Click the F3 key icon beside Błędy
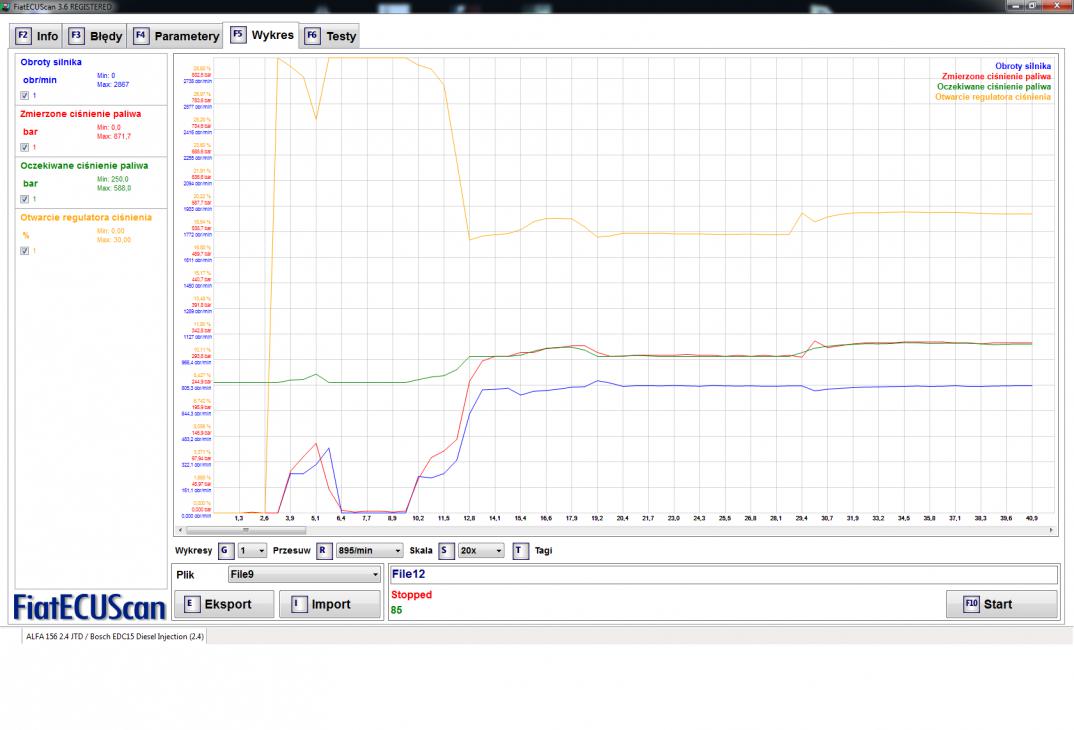1074x730 pixels. (76, 36)
